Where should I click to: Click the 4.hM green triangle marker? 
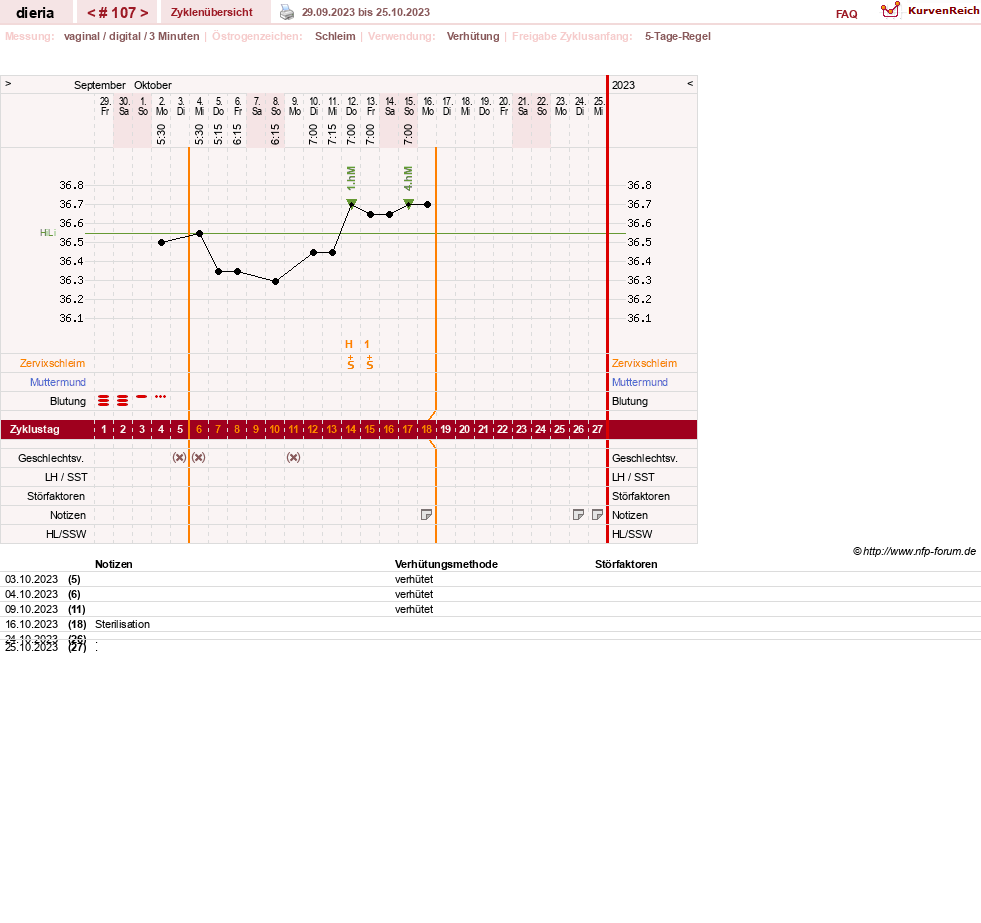pyautogui.click(x=409, y=203)
